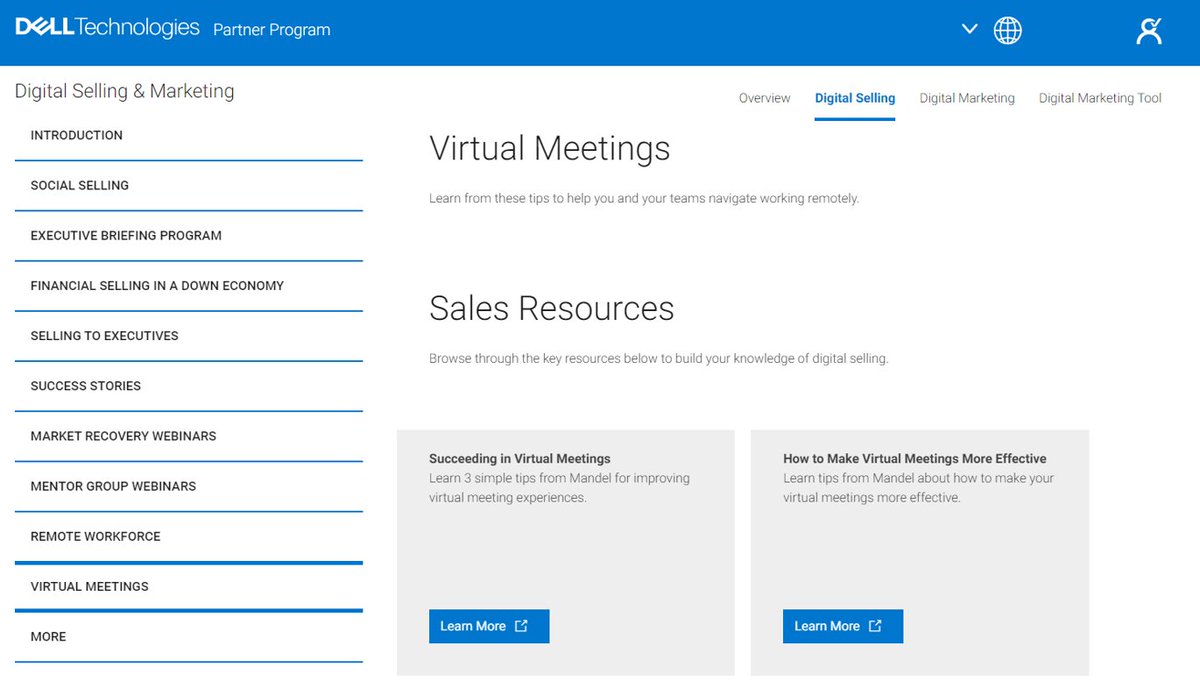Click external link icon on Succeeding card button
This screenshot has width=1200, height=681.
(x=521, y=626)
